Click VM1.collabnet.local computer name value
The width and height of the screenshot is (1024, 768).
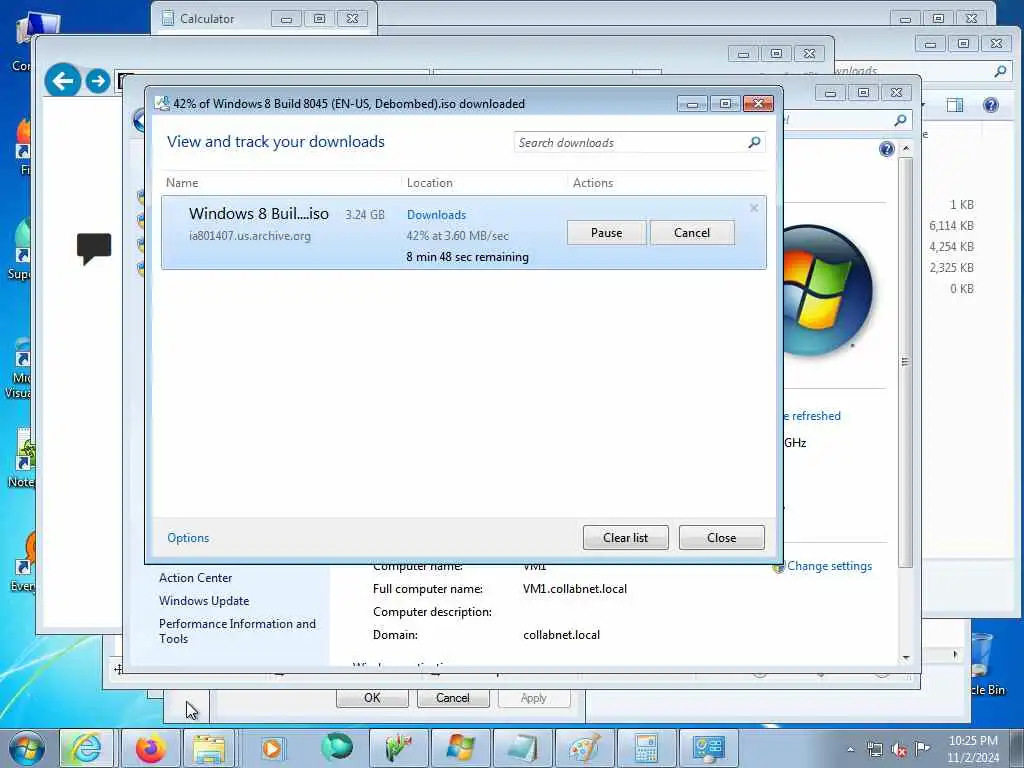pyautogui.click(x=575, y=589)
